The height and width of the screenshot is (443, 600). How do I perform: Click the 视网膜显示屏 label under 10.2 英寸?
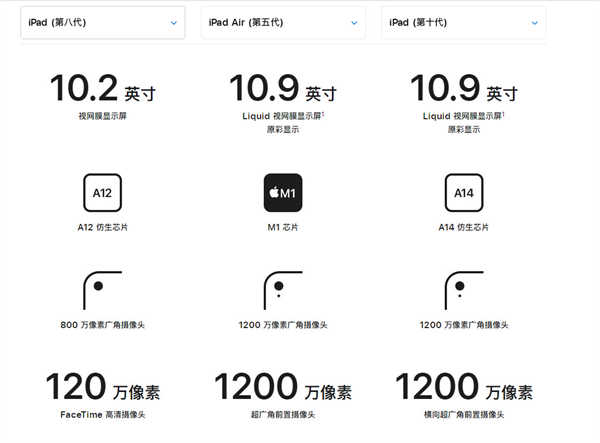(x=103, y=116)
